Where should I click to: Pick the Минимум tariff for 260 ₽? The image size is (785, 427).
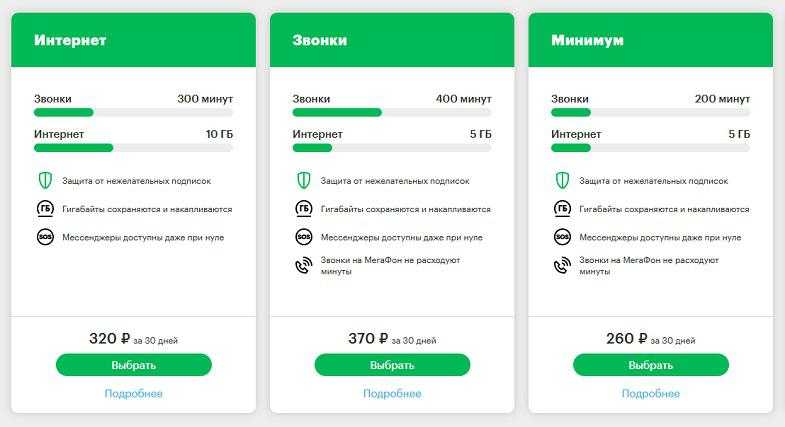click(x=651, y=365)
